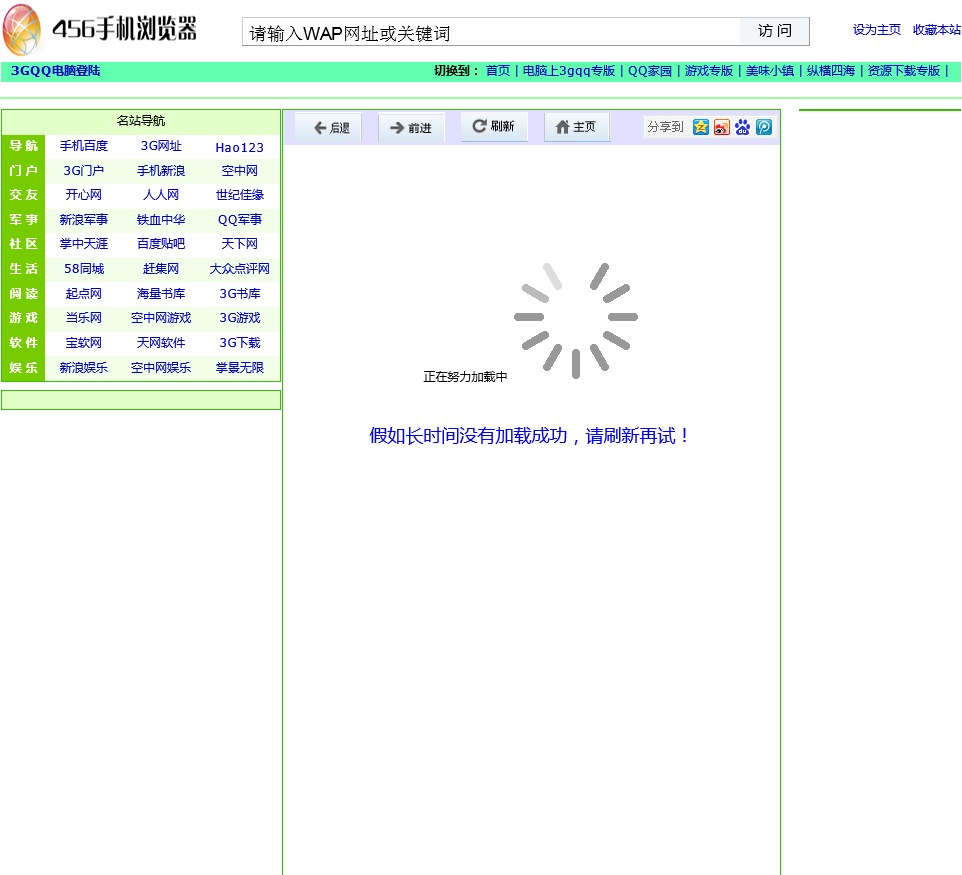This screenshot has height=875, width=962.
Task: Open 新浪军事 link
Action: (x=83, y=220)
